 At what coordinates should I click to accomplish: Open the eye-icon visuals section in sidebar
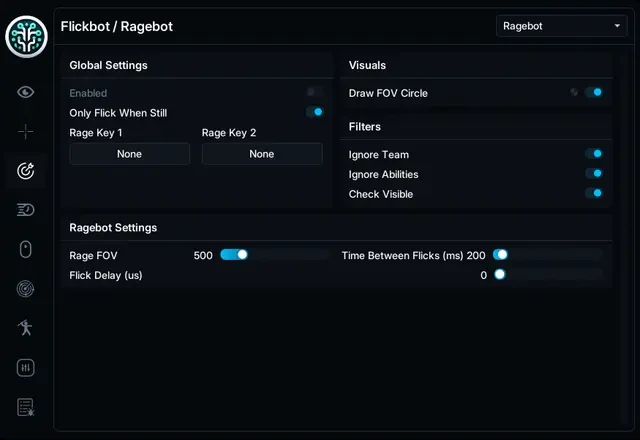pyautogui.click(x=26, y=92)
